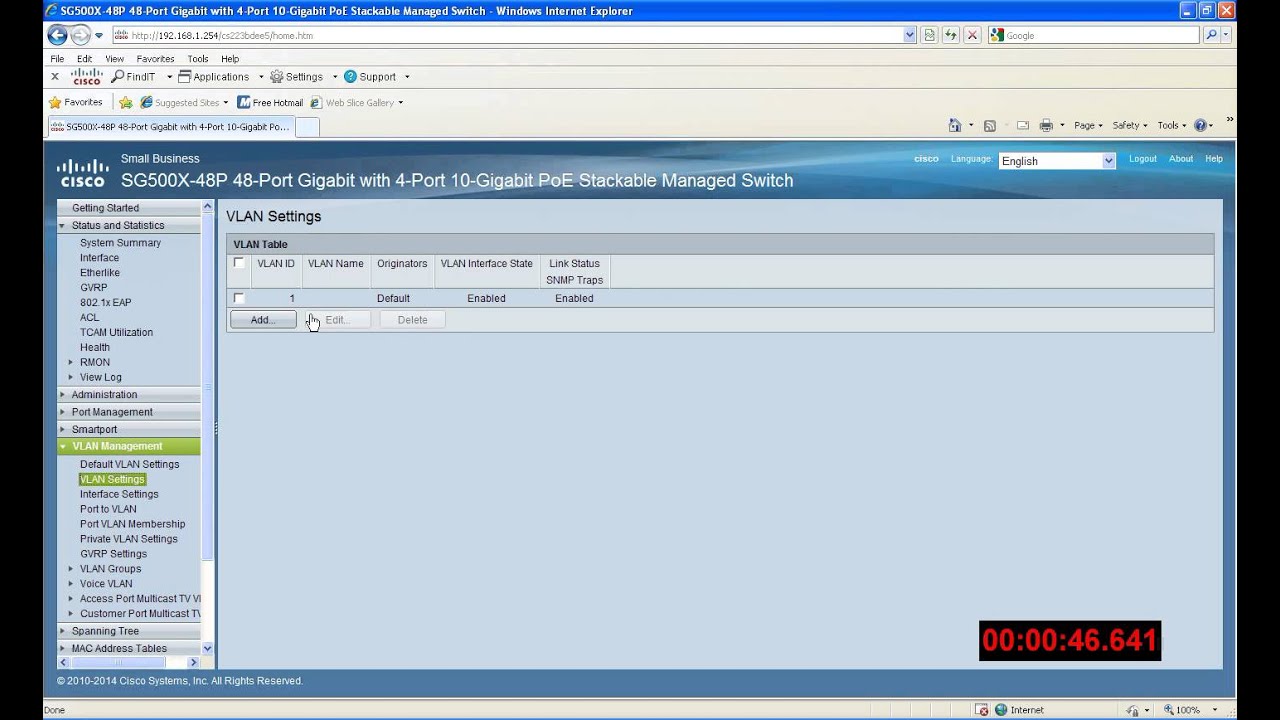Click the Compatibility View icon beside the address bar
1280x720 pixels.
930,35
